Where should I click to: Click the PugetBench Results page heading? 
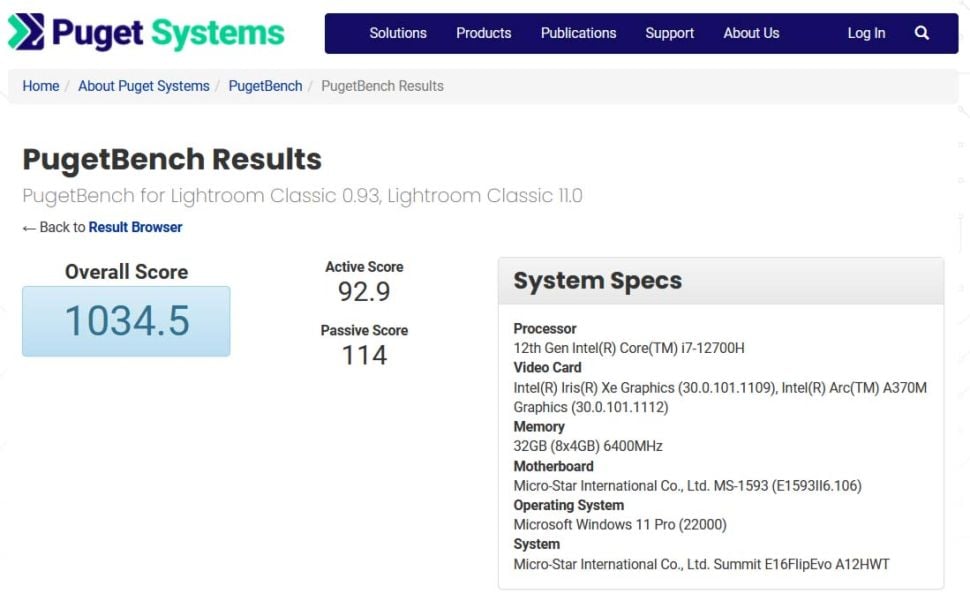click(172, 159)
